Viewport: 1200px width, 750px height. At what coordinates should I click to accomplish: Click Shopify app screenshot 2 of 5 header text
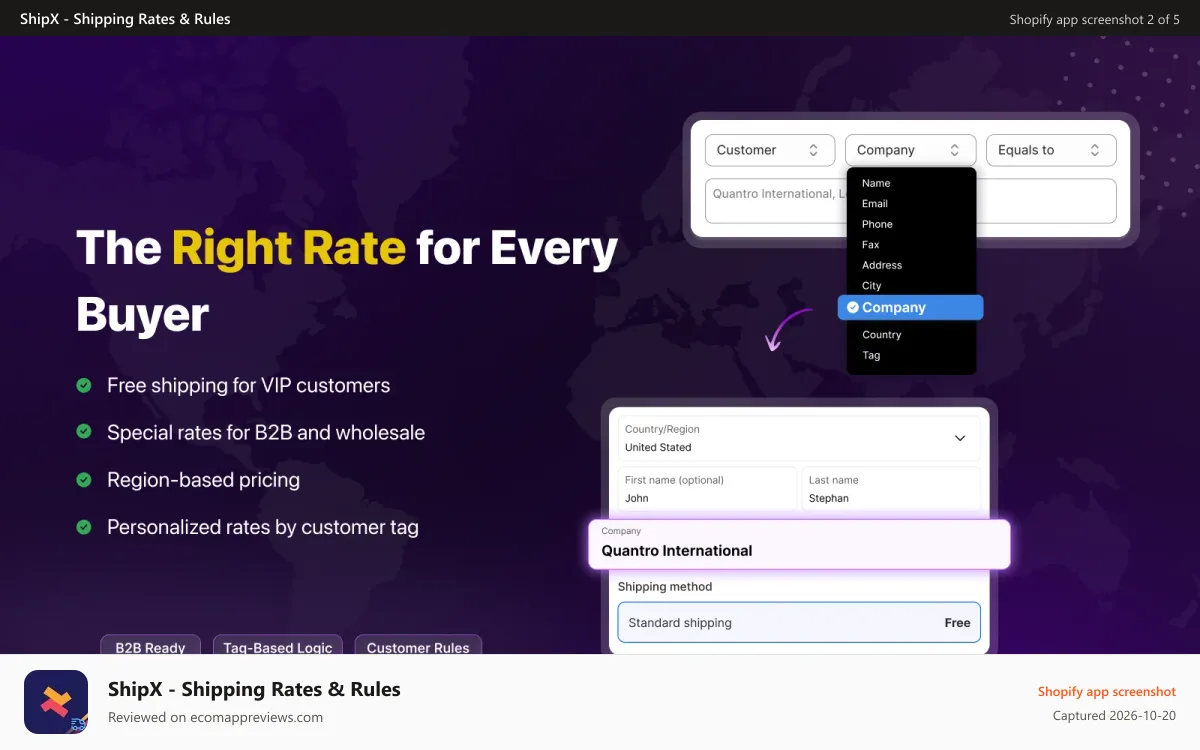click(x=1094, y=19)
